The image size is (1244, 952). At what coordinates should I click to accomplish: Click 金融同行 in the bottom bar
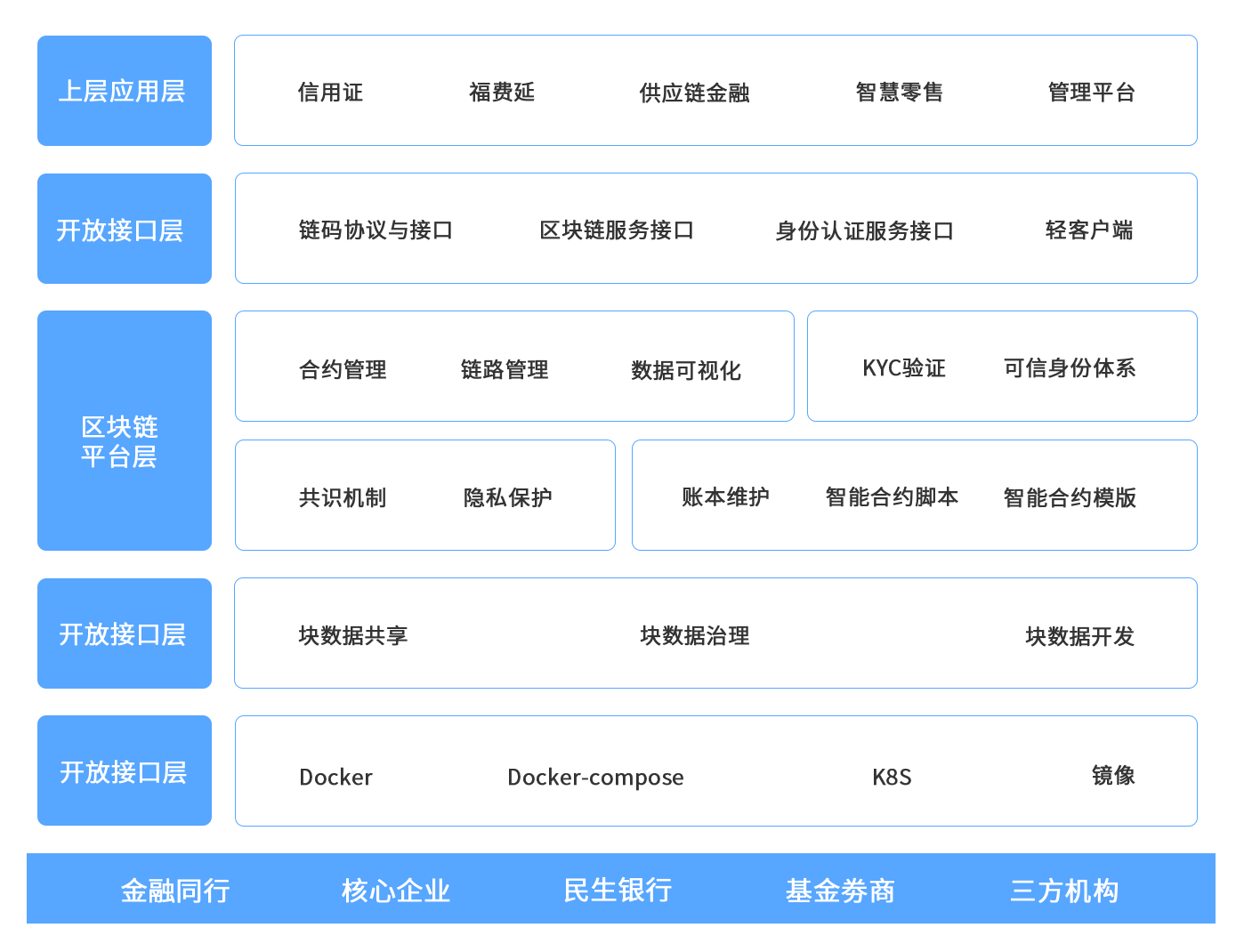click(x=175, y=890)
